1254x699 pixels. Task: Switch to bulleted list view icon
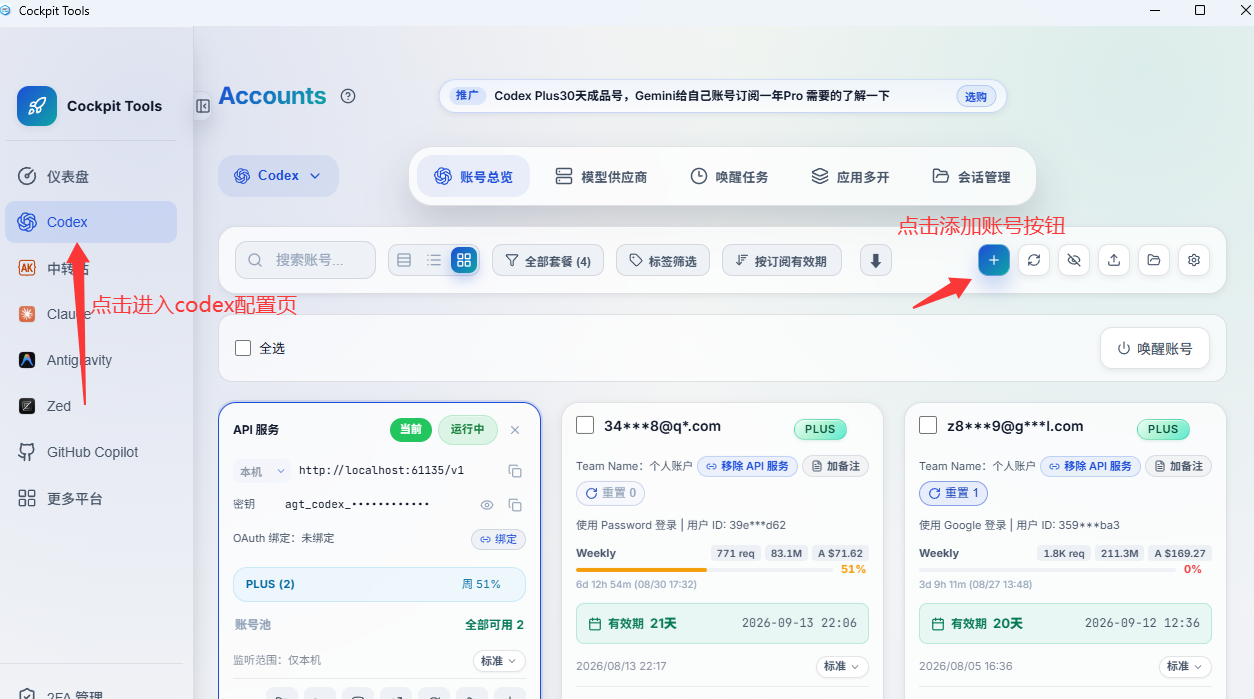click(434, 260)
